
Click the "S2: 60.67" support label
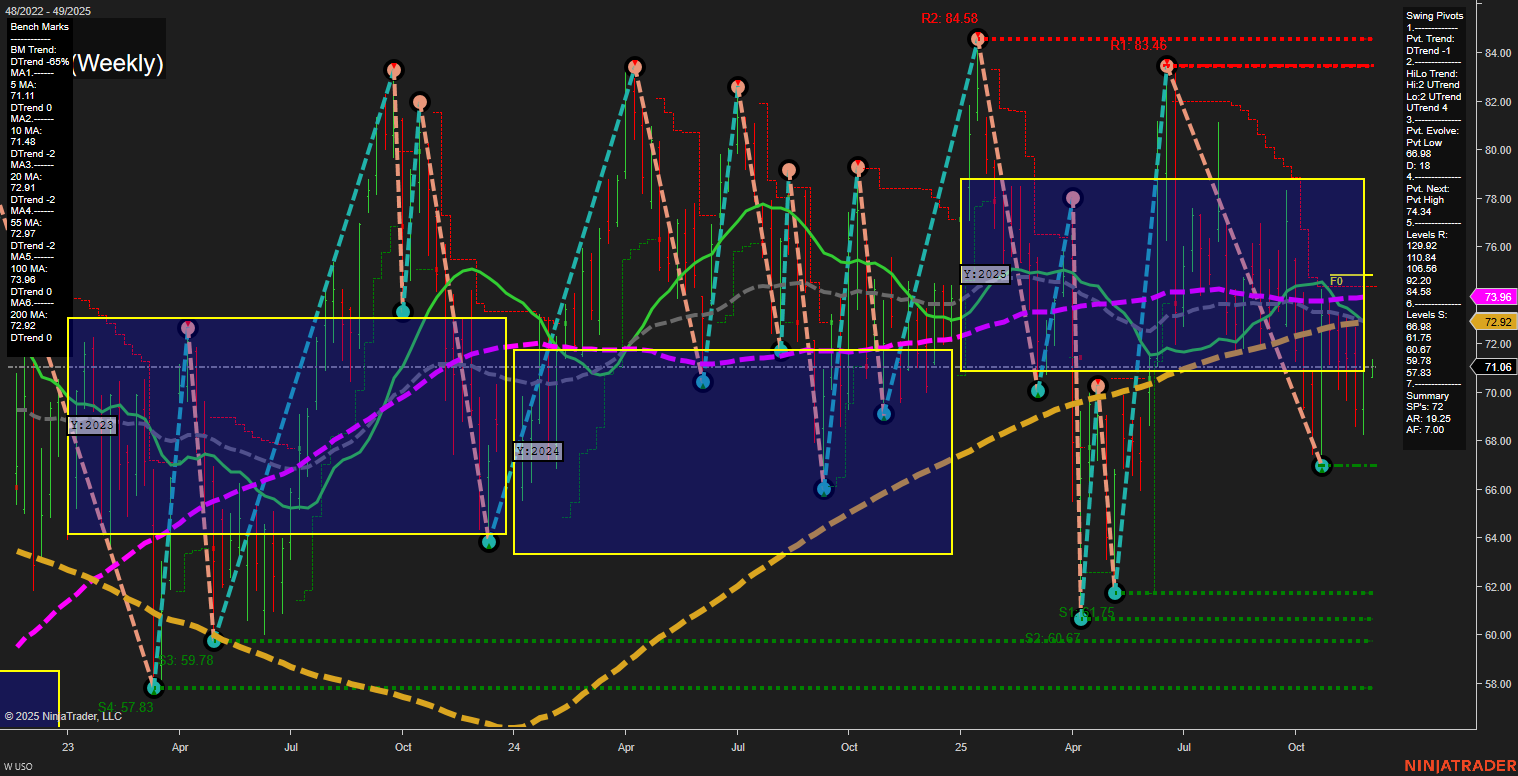(1053, 638)
